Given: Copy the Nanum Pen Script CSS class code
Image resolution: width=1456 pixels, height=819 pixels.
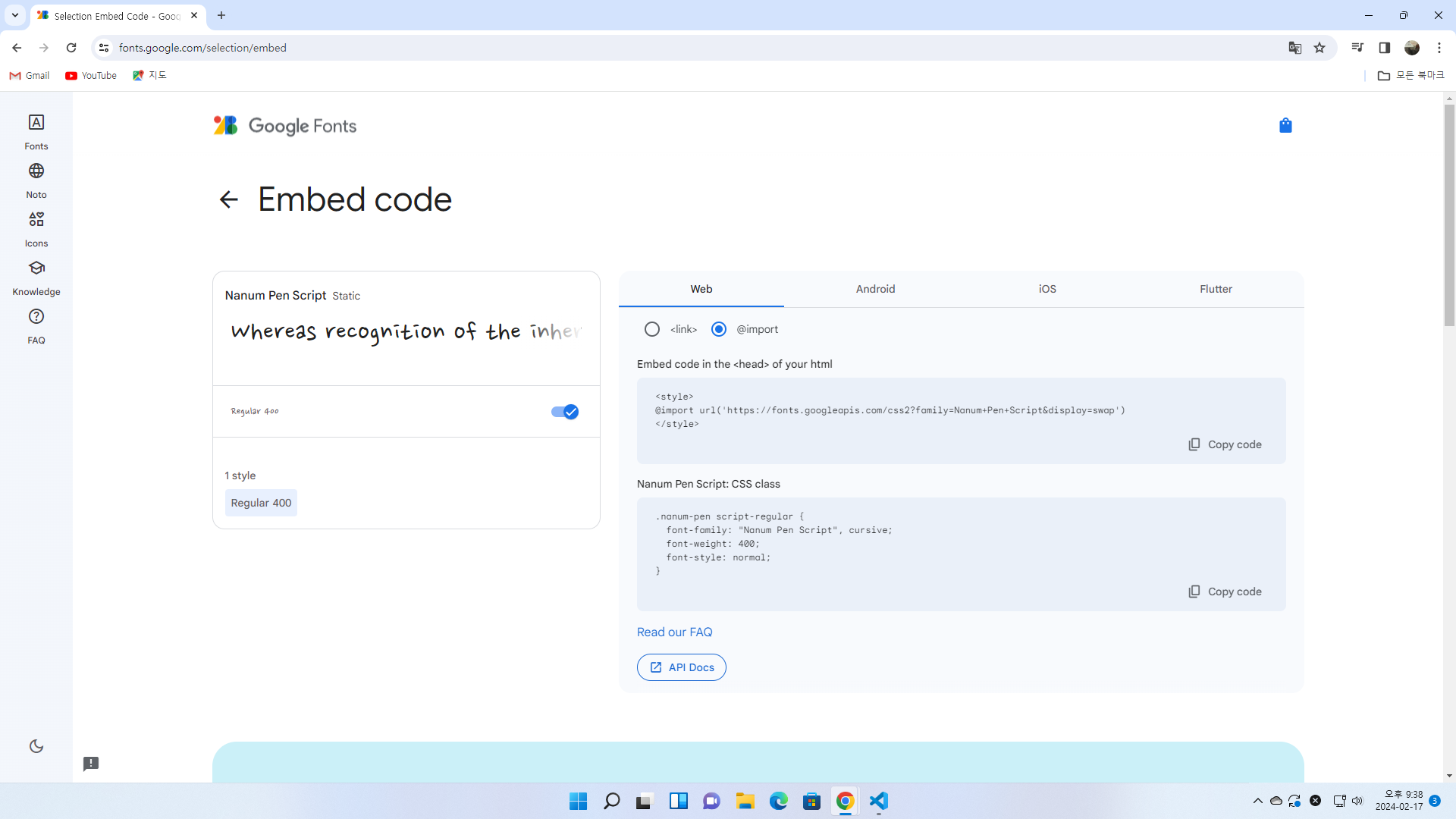Looking at the screenshot, I should (1225, 591).
